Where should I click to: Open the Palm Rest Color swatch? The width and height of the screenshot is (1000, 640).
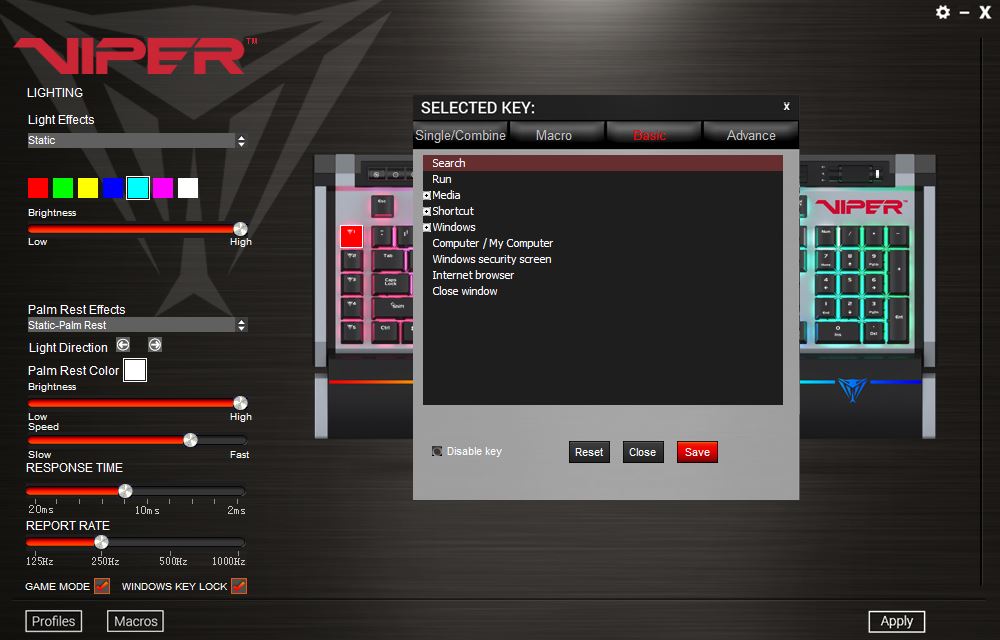coord(135,370)
